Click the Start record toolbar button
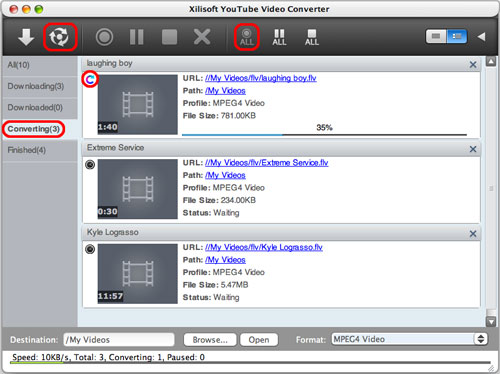The width and height of the screenshot is (500, 374). point(104,37)
